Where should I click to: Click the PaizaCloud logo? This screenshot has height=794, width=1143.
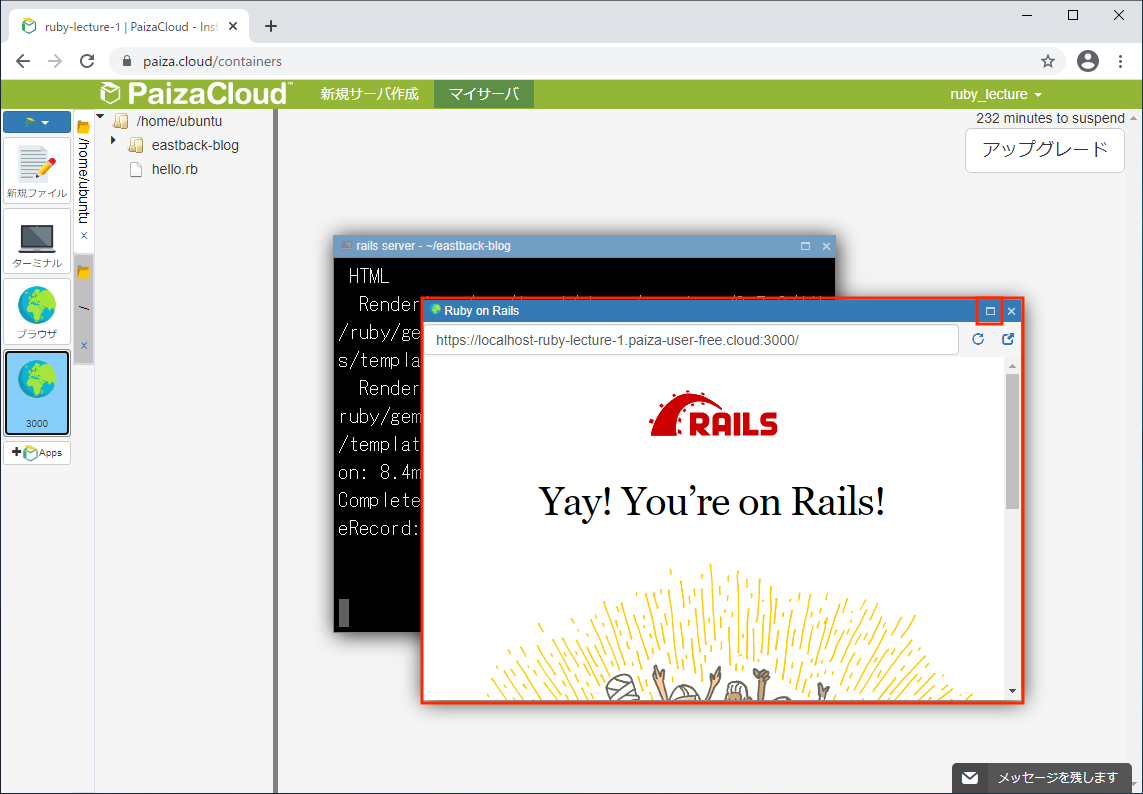[x=195, y=94]
